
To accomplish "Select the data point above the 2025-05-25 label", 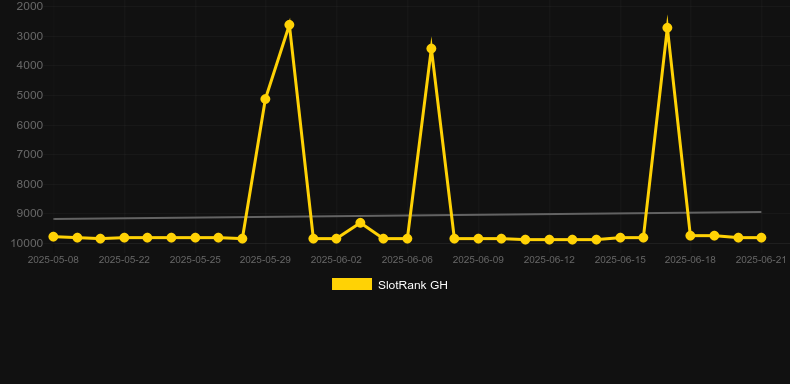I will click(x=195, y=237).
